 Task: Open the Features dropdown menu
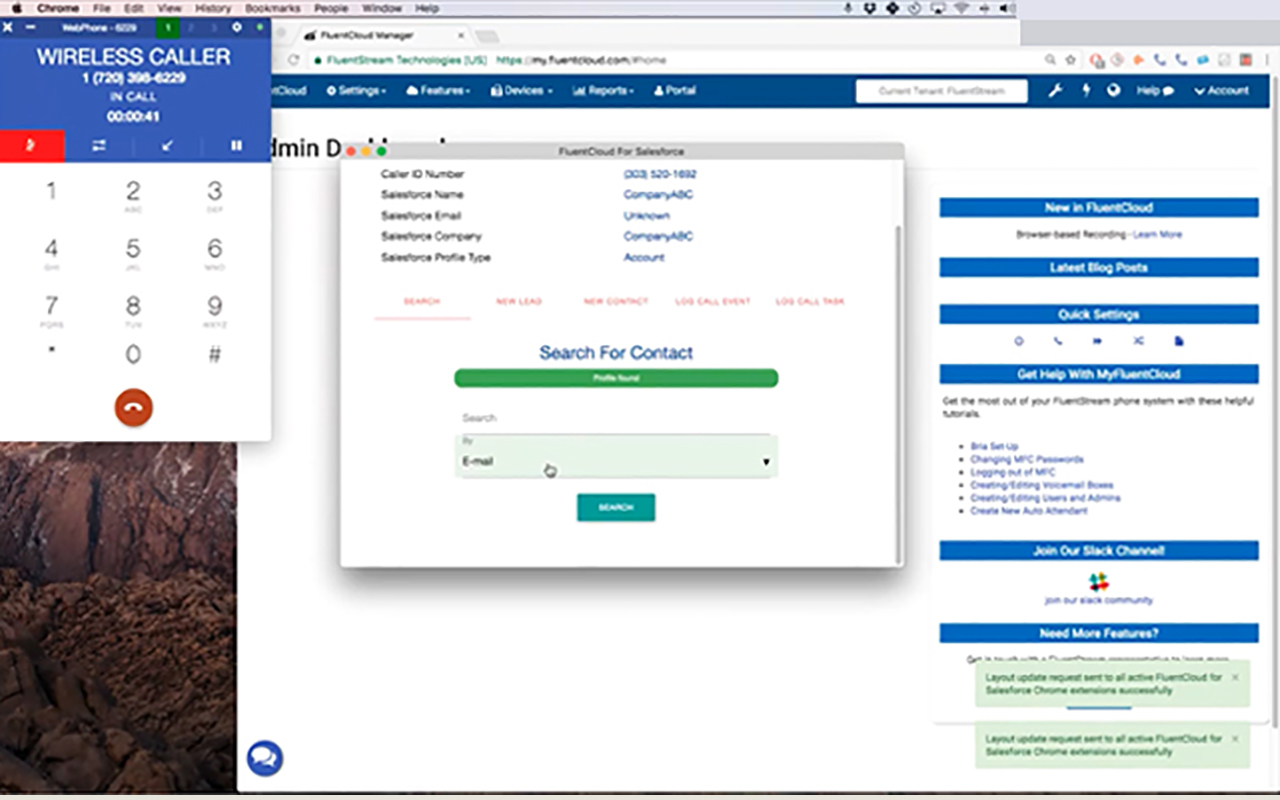438,90
